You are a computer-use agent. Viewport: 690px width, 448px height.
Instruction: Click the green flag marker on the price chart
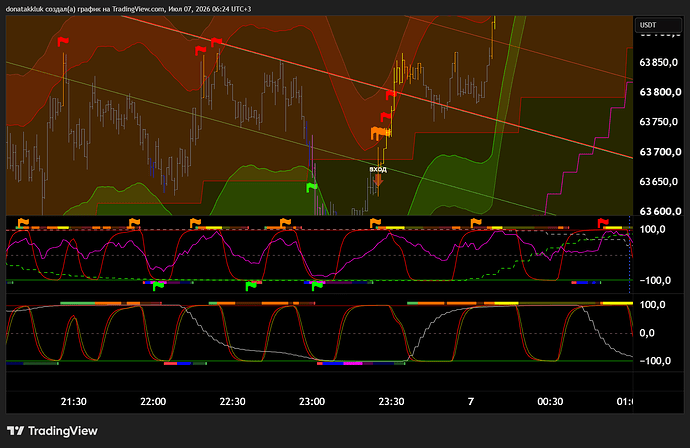312,187
